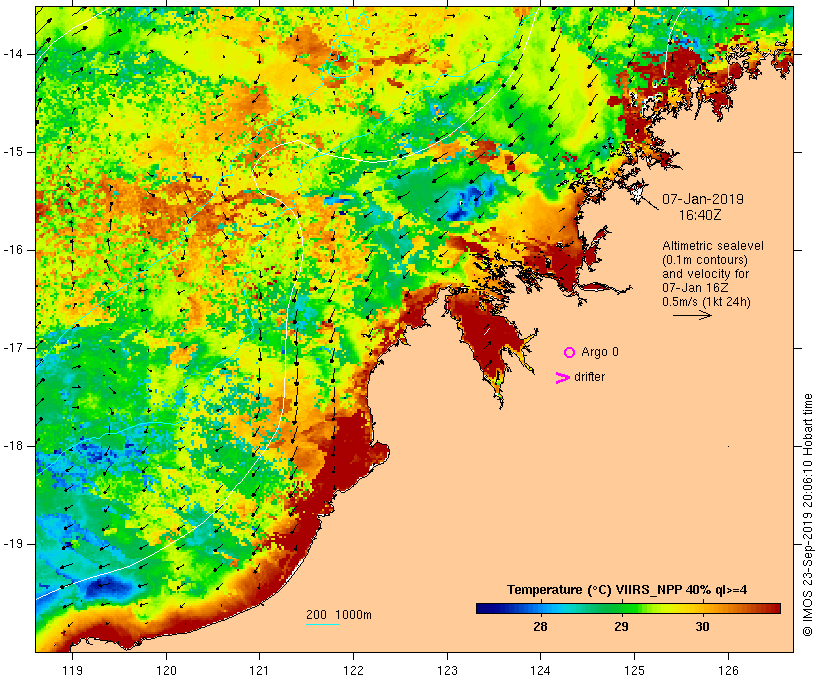Click latitude axis label -14

13,54
